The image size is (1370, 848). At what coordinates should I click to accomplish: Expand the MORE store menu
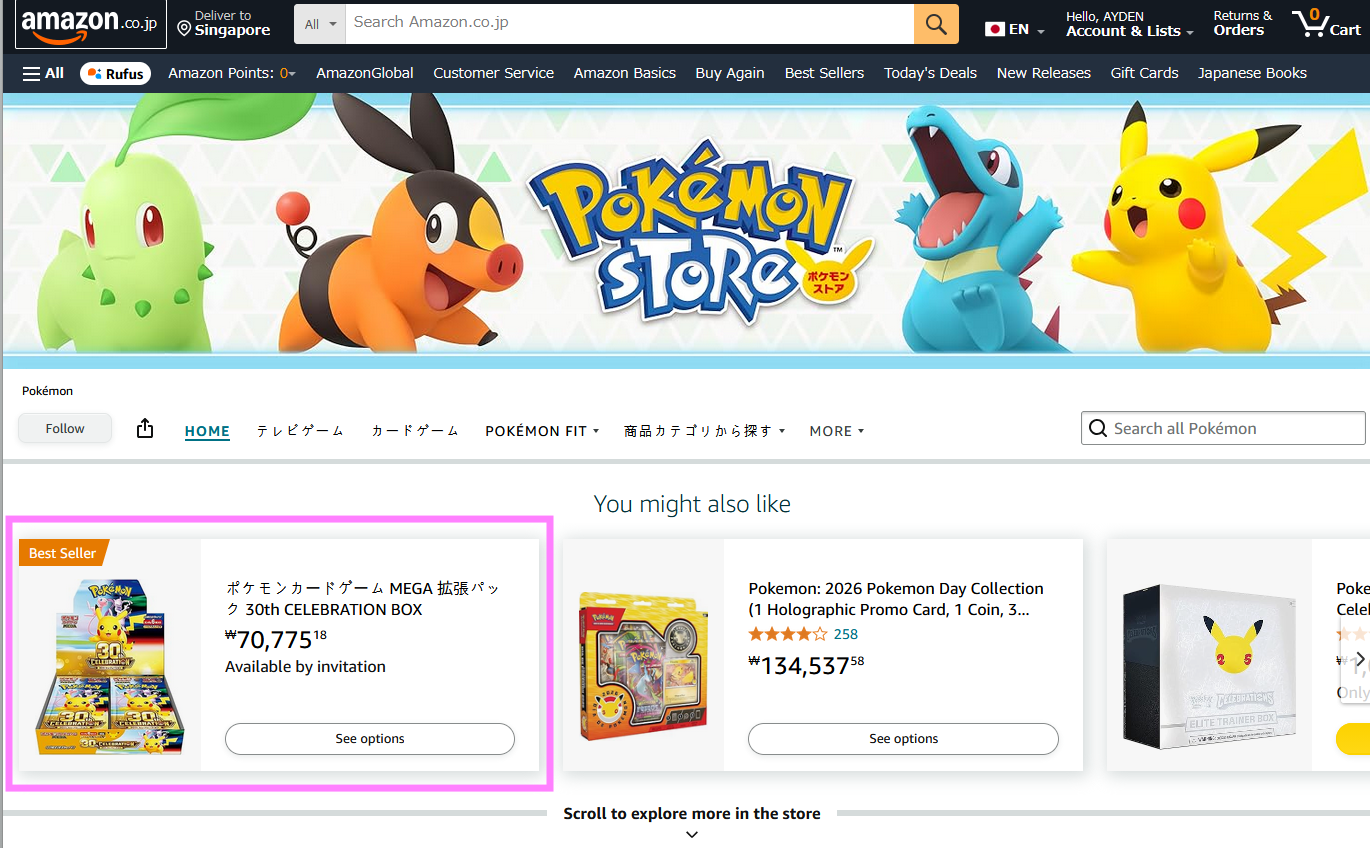[x=837, y=431]
